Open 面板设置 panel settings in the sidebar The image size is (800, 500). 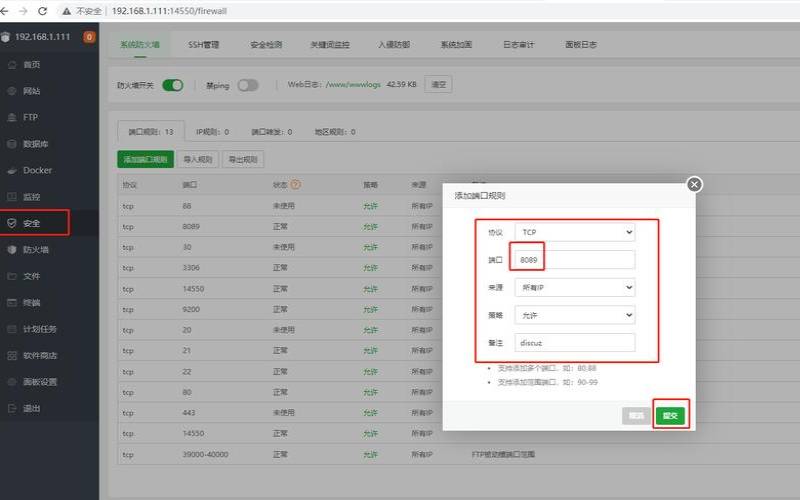pos(39,382)
